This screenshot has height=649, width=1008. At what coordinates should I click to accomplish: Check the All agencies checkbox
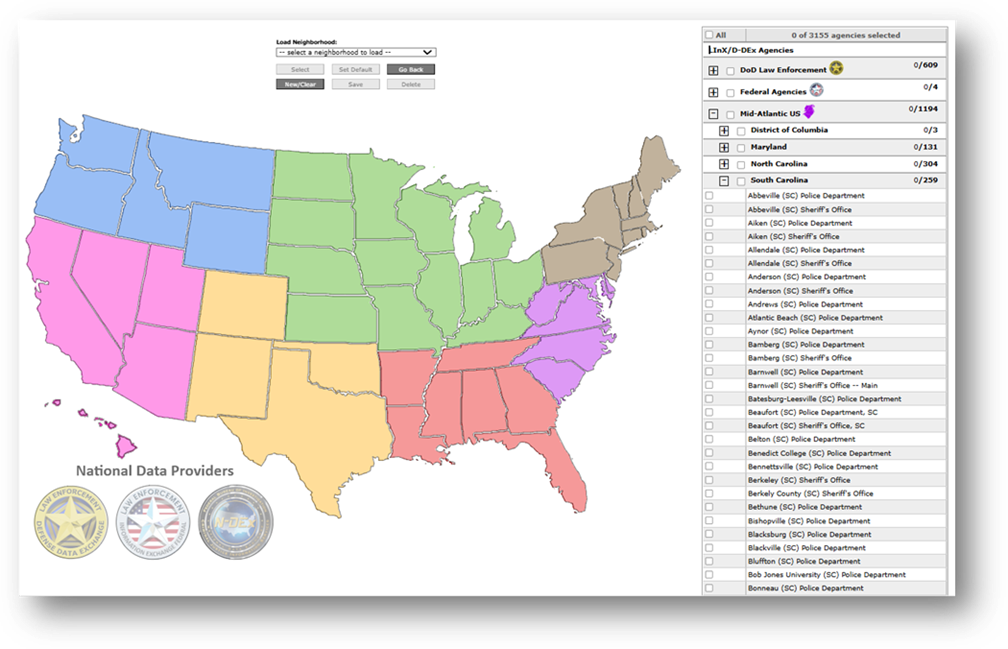710,34
